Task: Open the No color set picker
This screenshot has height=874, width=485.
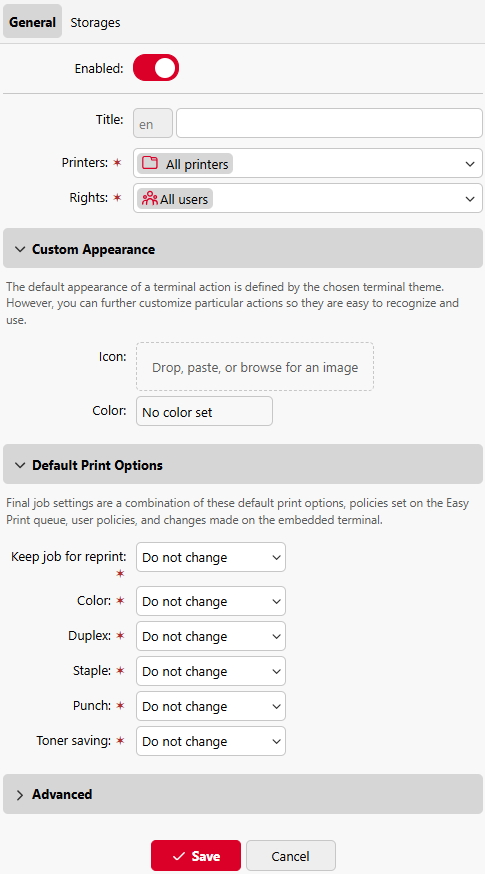Action: coord(204,412)
